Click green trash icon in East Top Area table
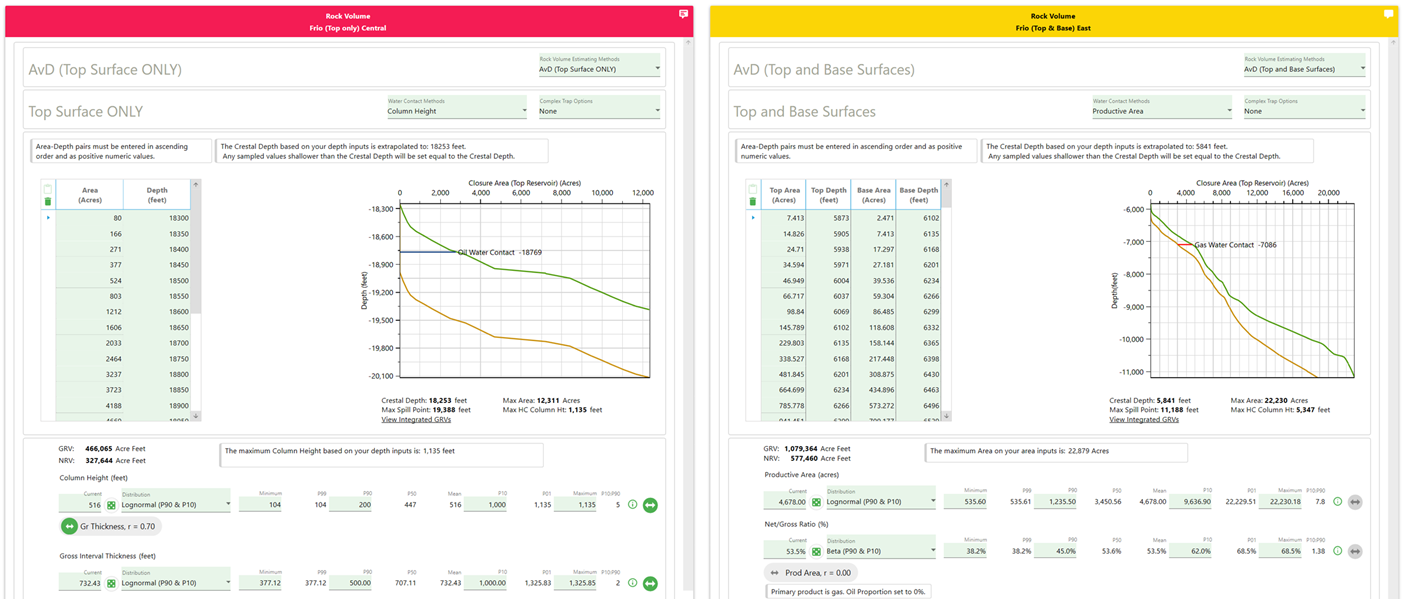 coord(752,202)
